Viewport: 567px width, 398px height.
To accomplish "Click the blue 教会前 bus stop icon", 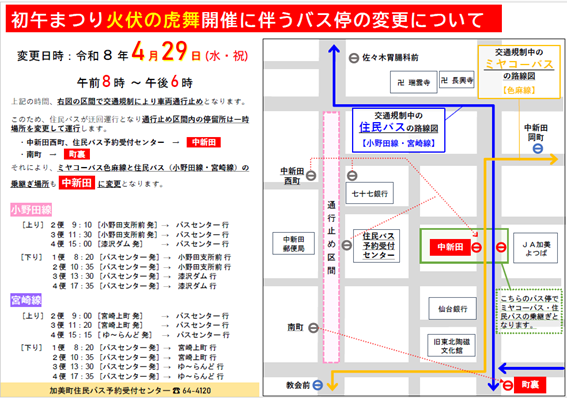I will pos(318,385).
